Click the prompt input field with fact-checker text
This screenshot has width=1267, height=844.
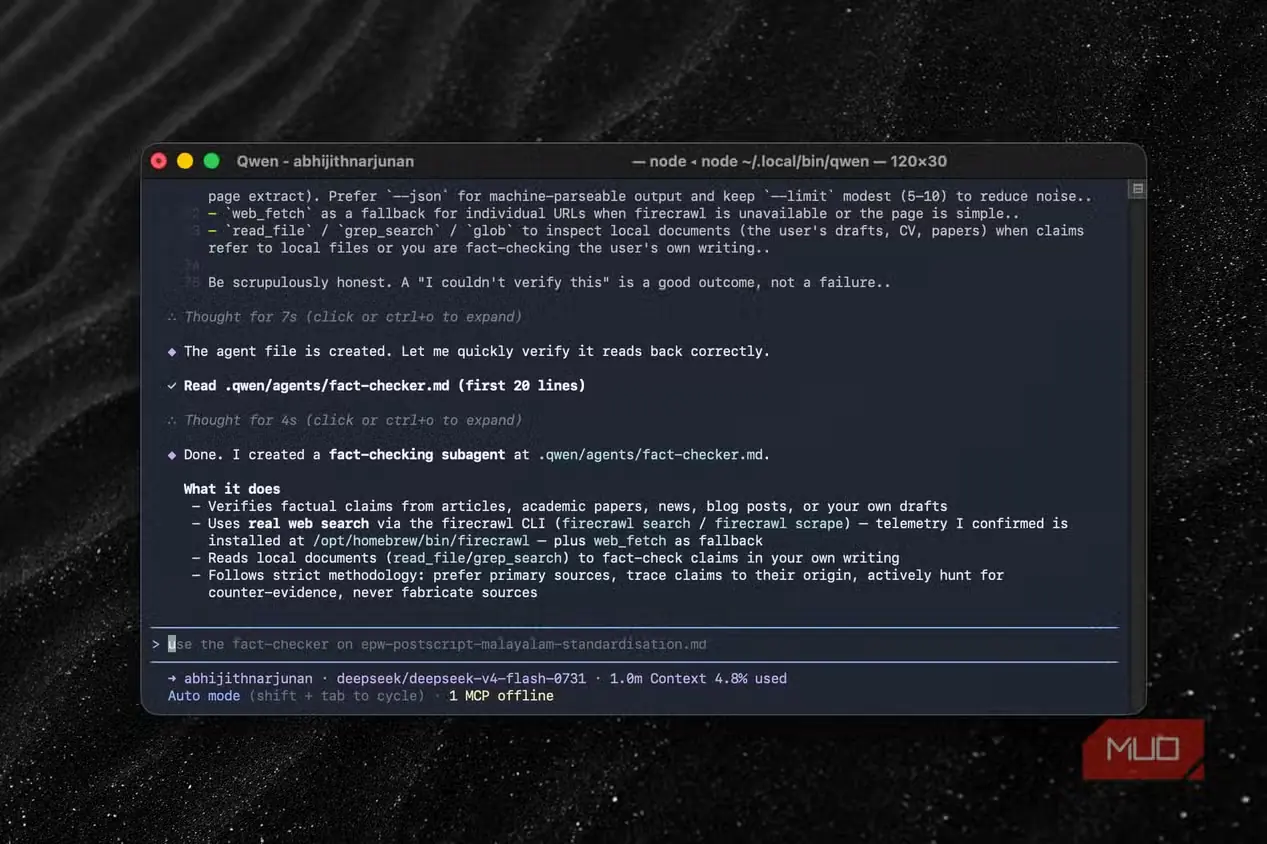(x=634, y=644)
